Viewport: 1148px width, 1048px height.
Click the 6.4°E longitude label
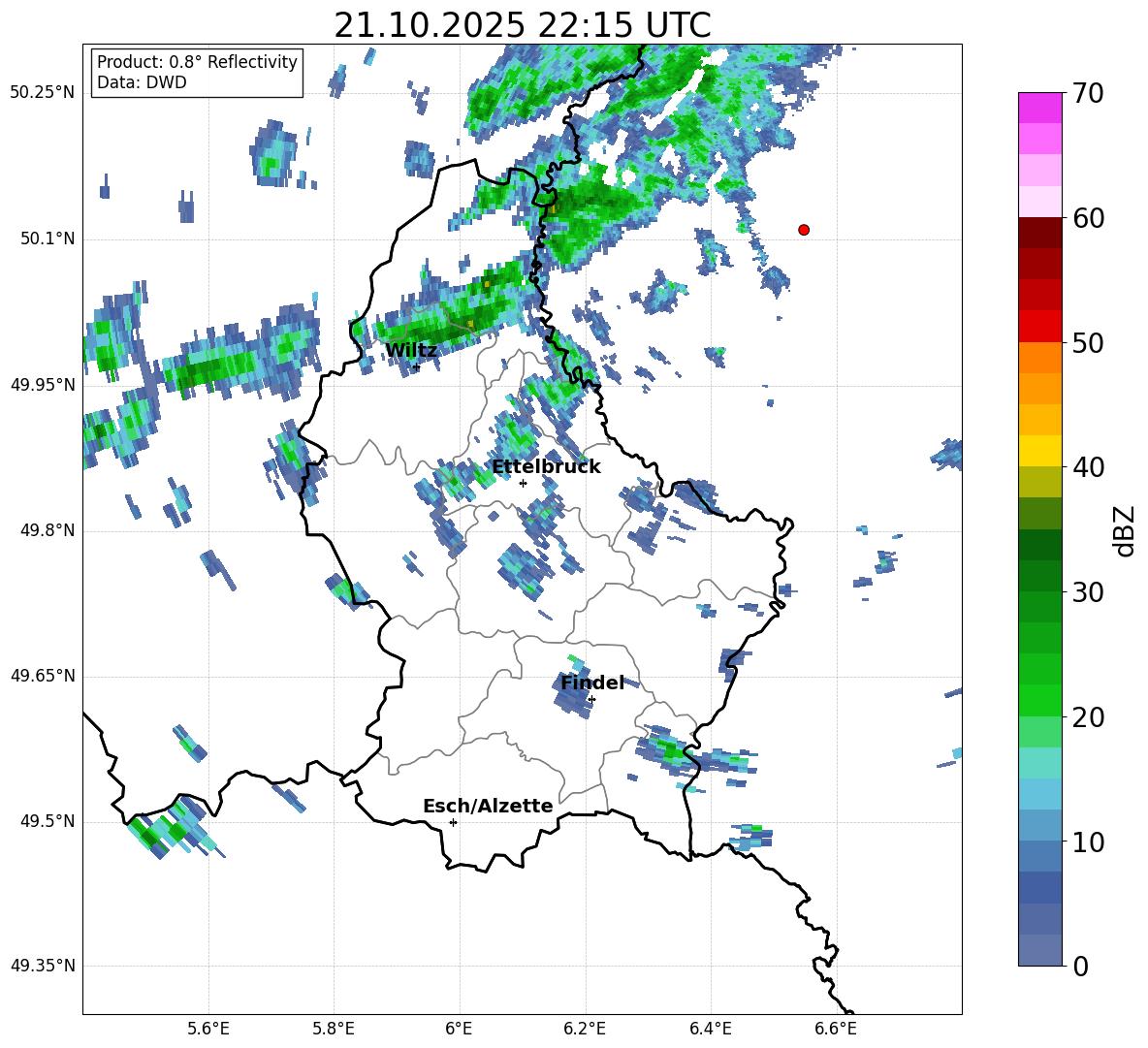point(710,1029)
